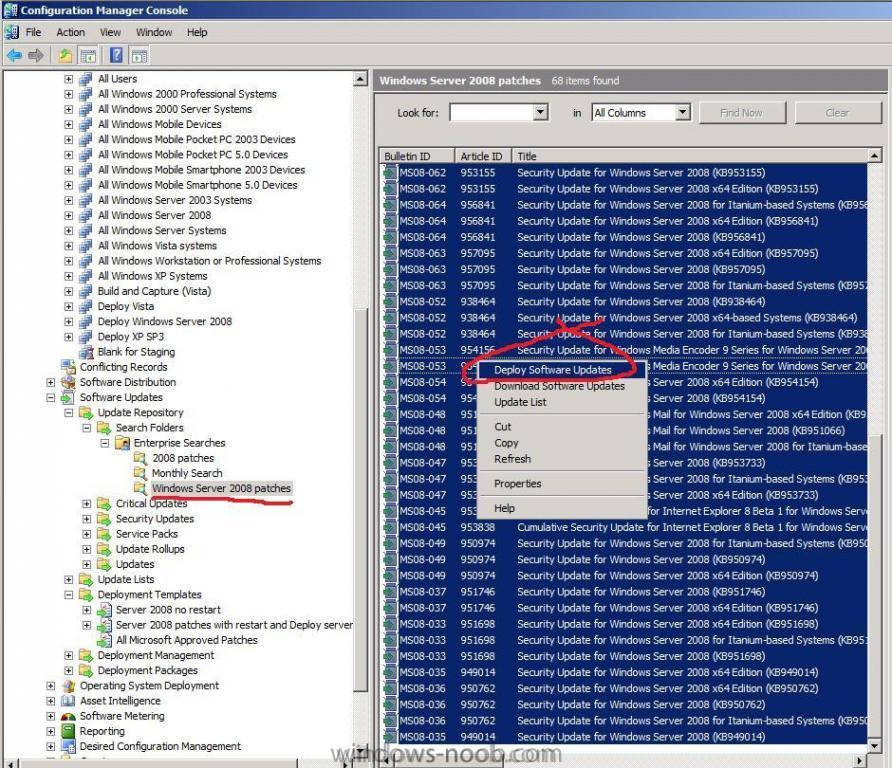Click the tree pane scroll up arrow
Screen dimensions: 892x768
click(x=360, y=79)
